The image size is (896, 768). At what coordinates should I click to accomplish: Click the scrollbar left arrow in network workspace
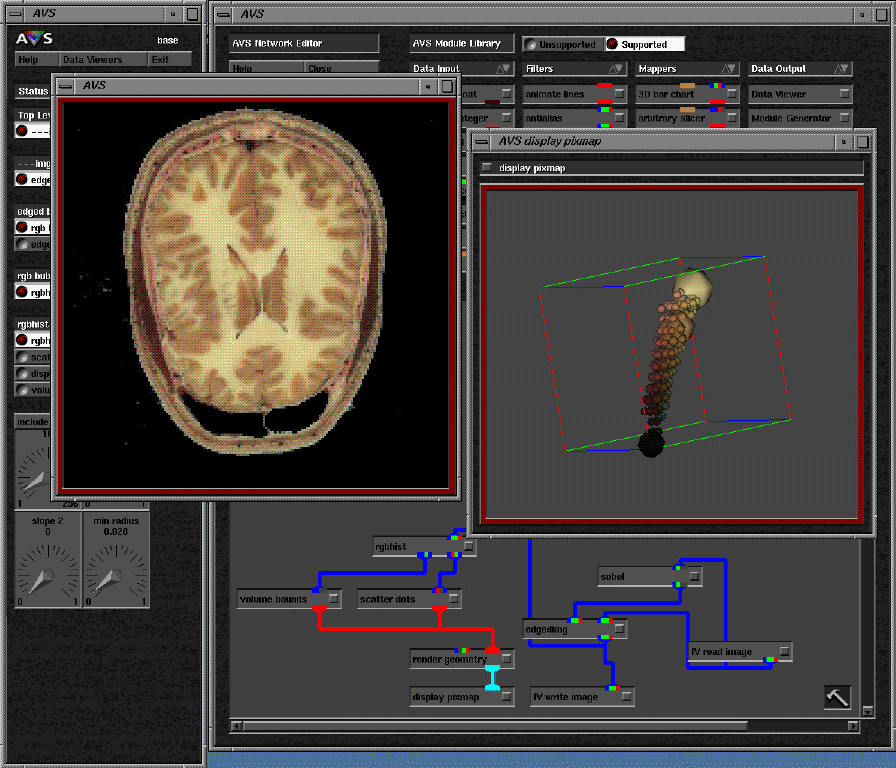pos(236,726)
